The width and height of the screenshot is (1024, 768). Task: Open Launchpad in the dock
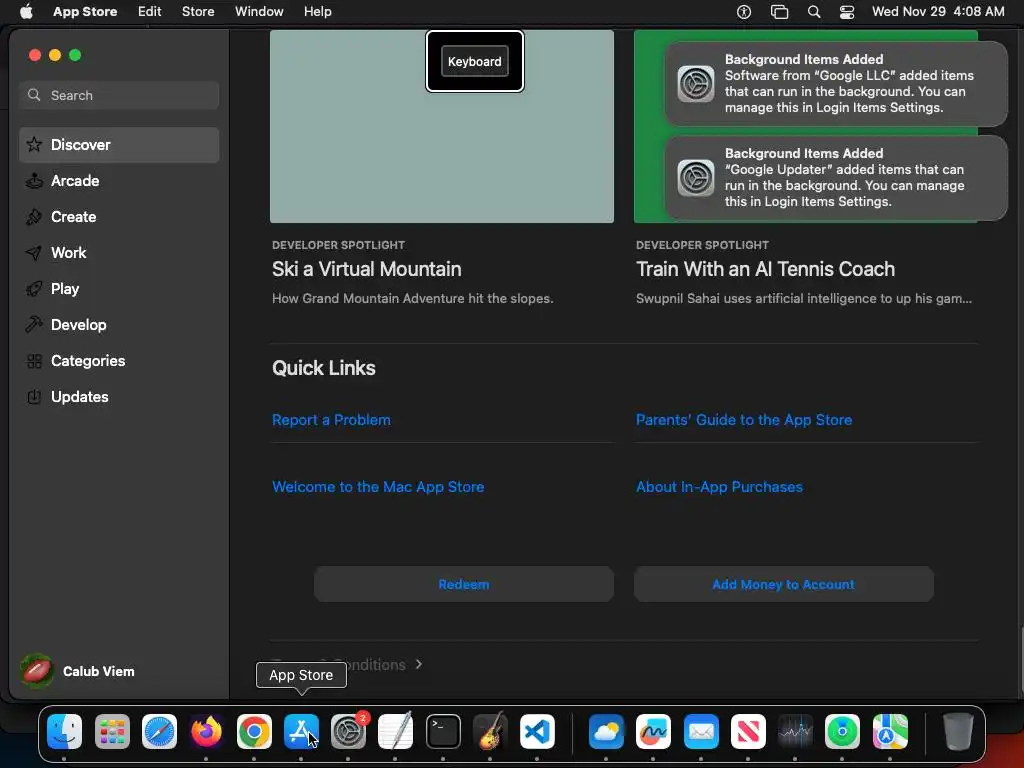112,731
